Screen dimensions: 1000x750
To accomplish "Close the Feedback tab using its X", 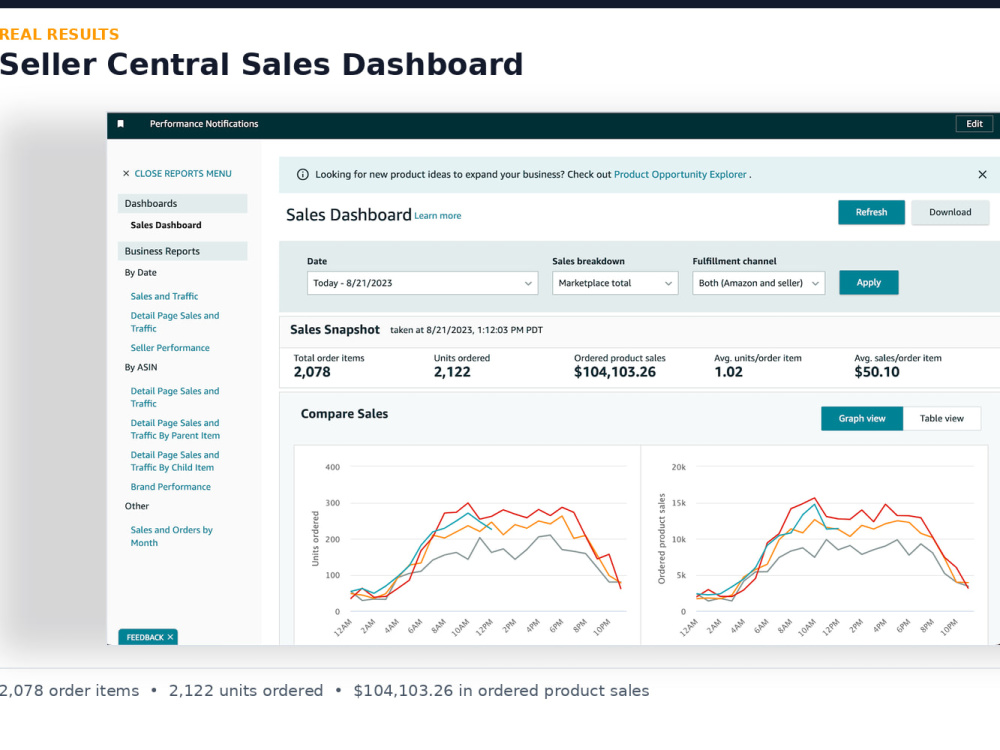I will [x=170, y=637].
